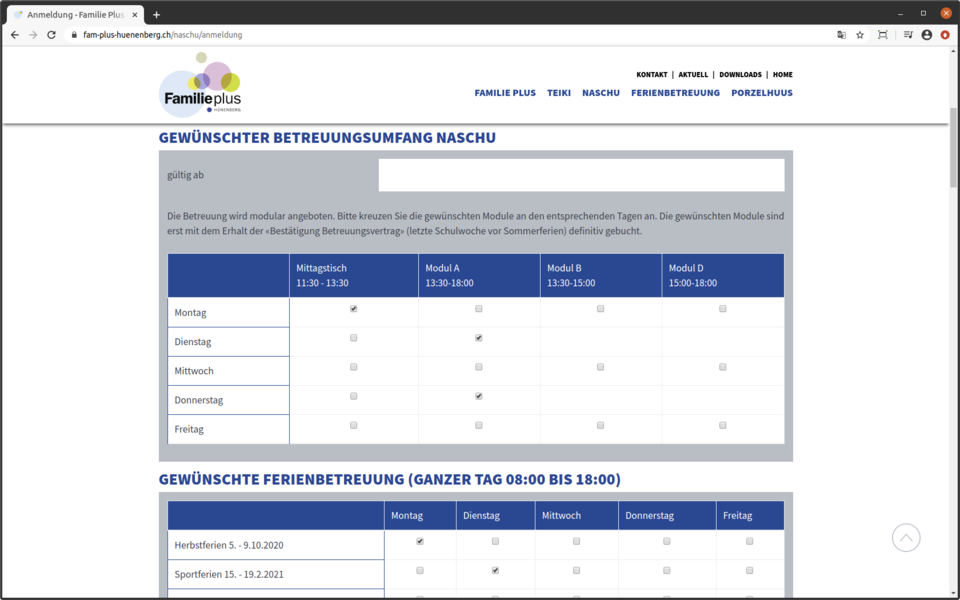This screenshot has width=960, height=600.
Task: Open a new browser tab
Action: 156,15
